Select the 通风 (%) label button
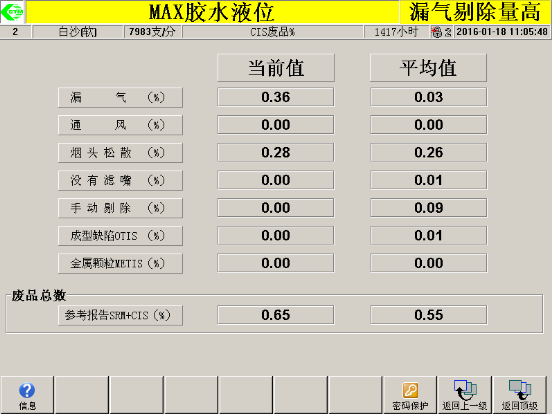This screenshot has width=552, height=415. [120, 125]
